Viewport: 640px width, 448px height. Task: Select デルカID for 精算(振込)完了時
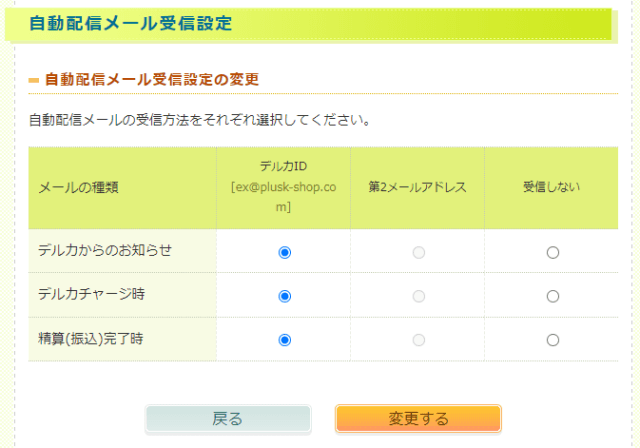[x=284, y=340]
